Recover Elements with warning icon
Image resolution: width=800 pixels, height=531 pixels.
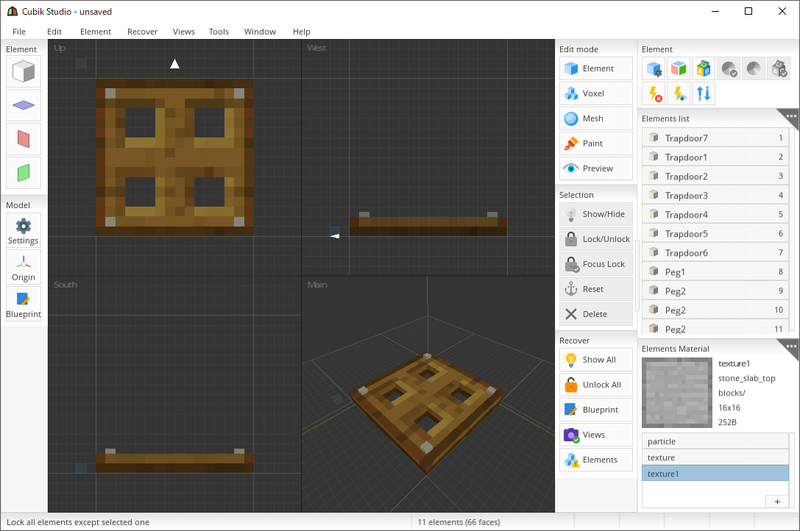coord(596,460)
